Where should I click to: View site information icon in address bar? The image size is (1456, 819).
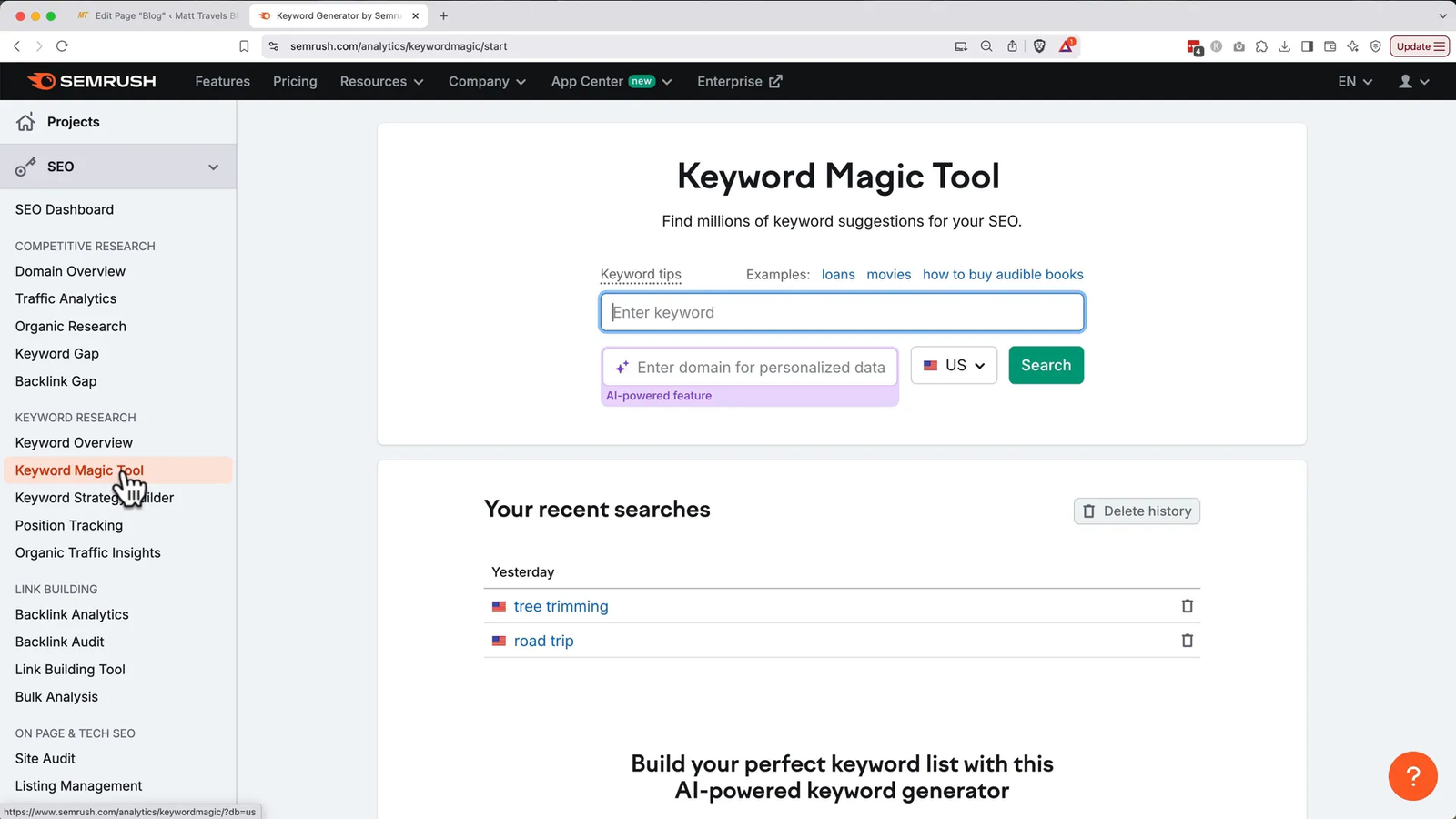point(274,45)
